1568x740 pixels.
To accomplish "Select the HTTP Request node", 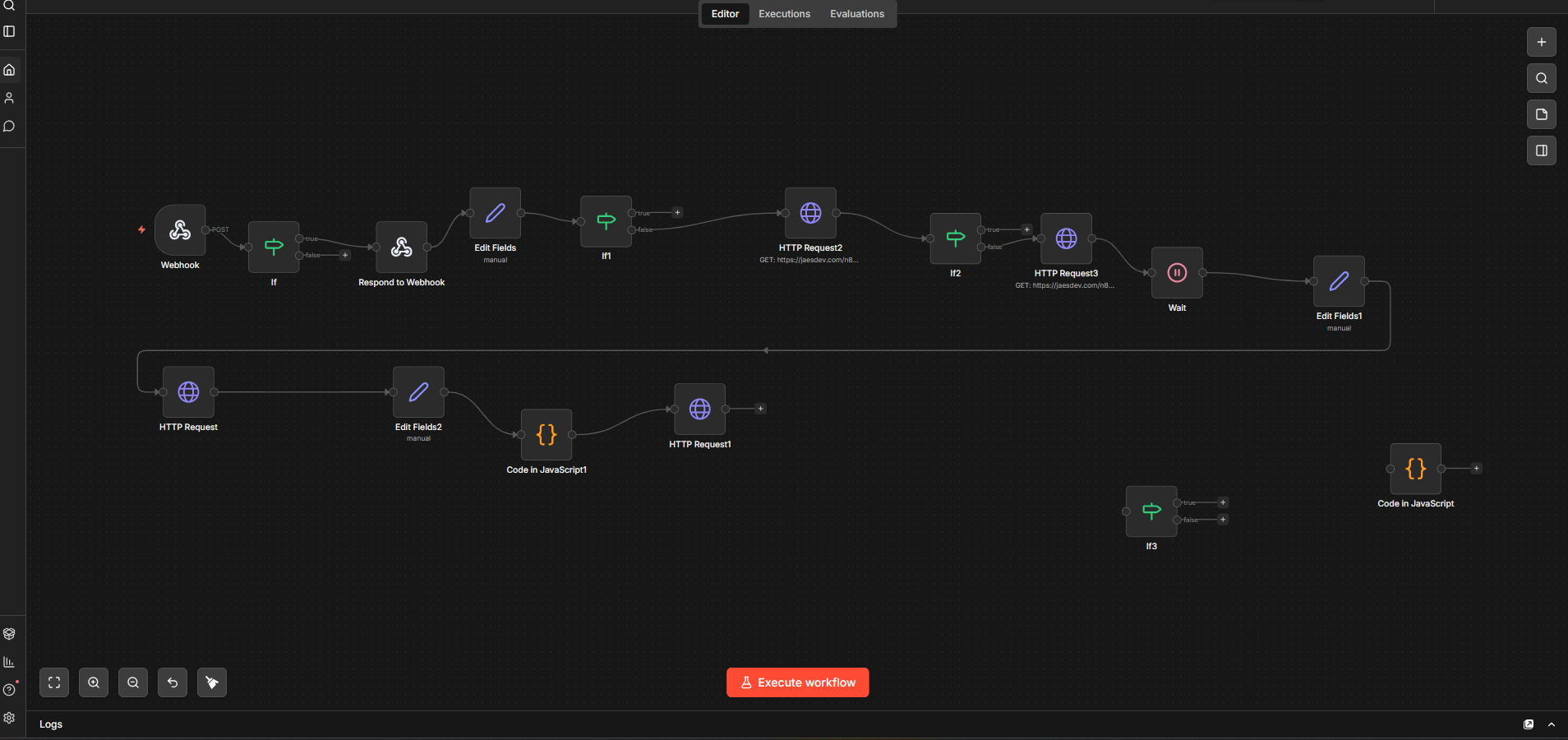I will coord(188,392).
